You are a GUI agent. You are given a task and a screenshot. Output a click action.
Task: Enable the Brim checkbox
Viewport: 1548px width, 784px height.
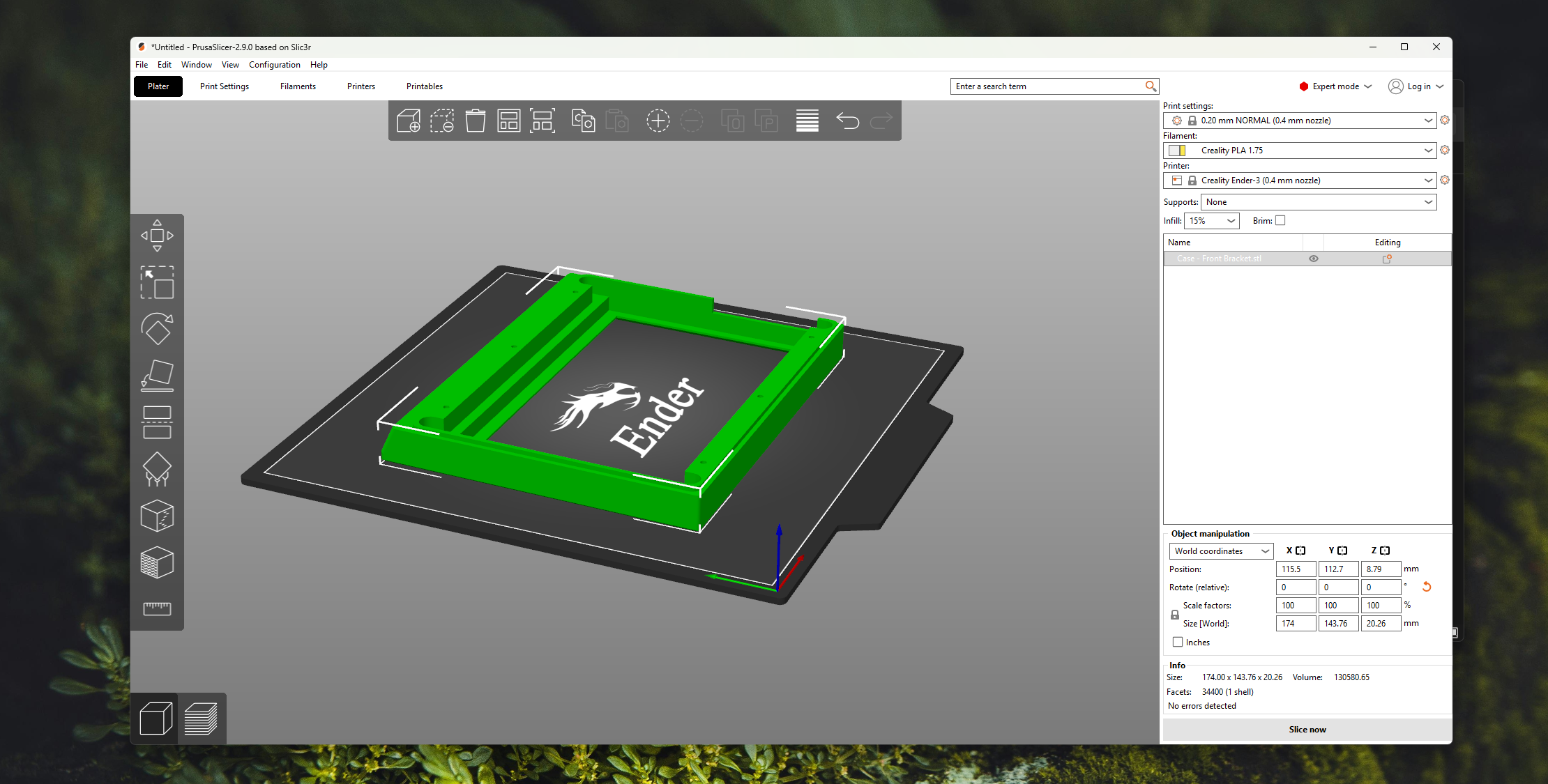(x=1280, y=221)
